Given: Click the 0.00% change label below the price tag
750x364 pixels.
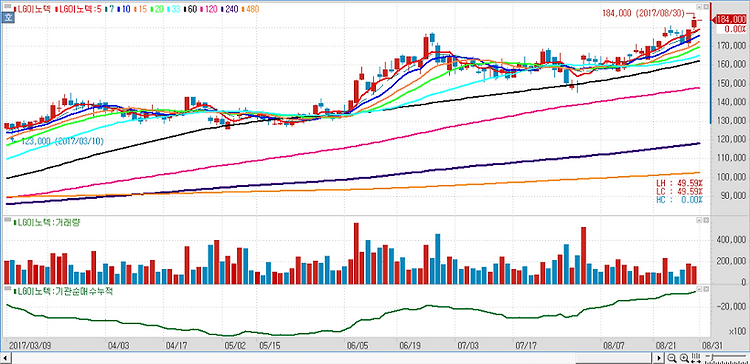Looking at the screenshot, I should [x=735, y=29].
